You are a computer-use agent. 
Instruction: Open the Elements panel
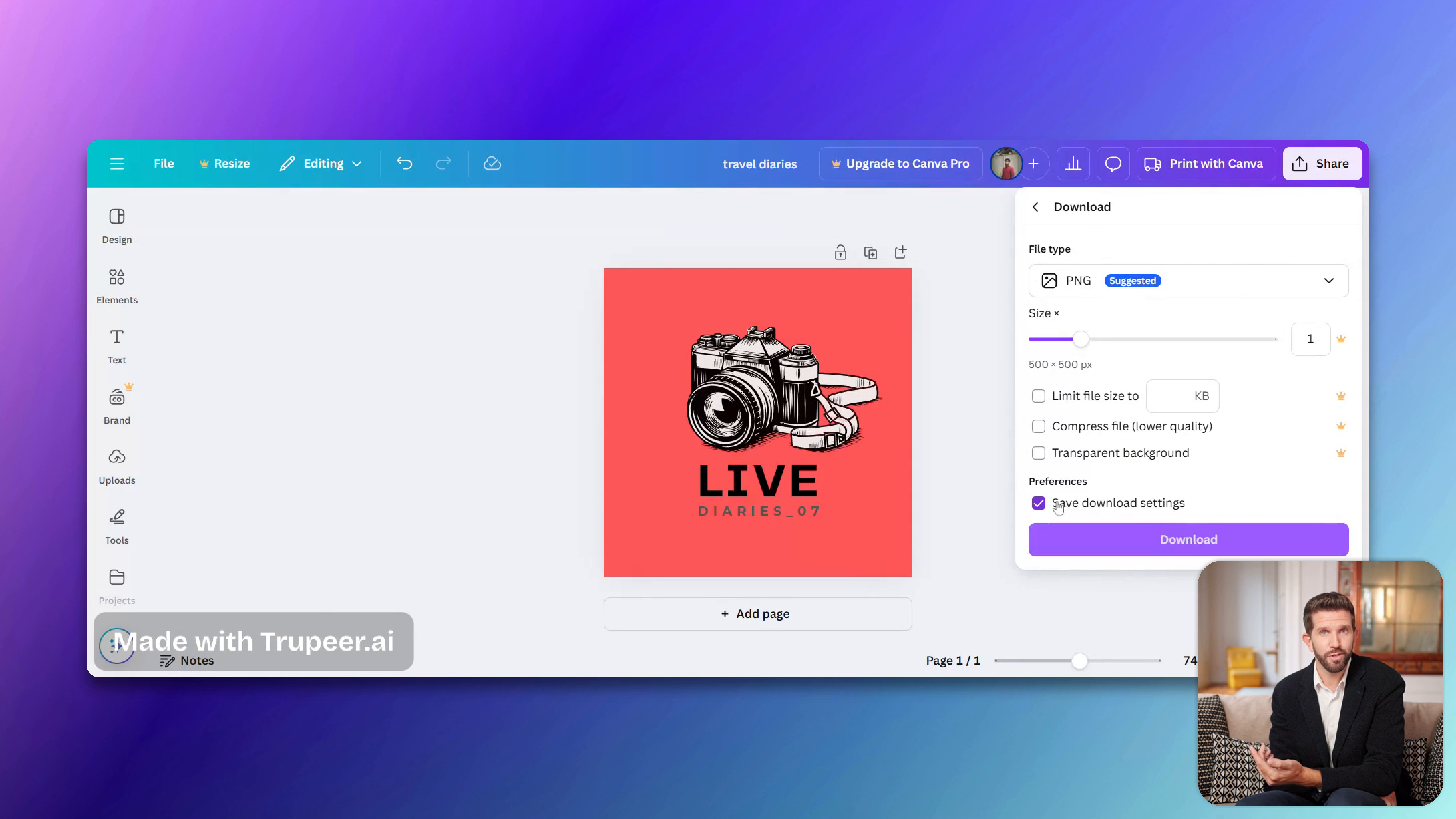click(116, 284)
